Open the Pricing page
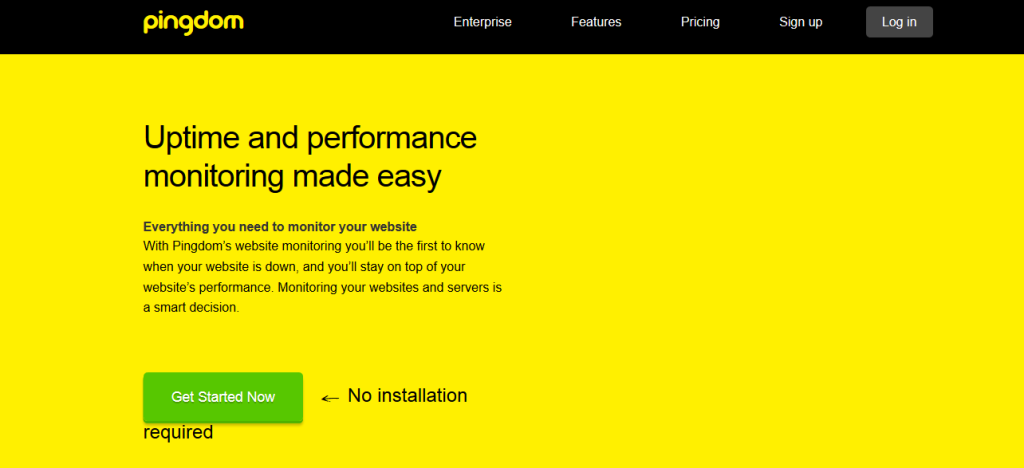Viewport: 1024px width, 468px height. point(700,22)
